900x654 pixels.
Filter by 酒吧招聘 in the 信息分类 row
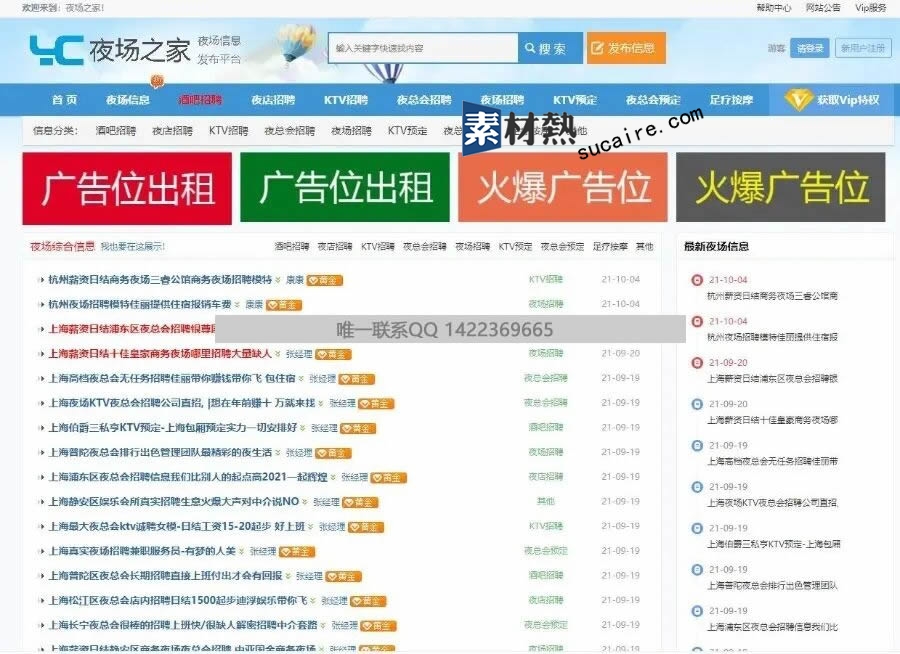tap(115, 130)
